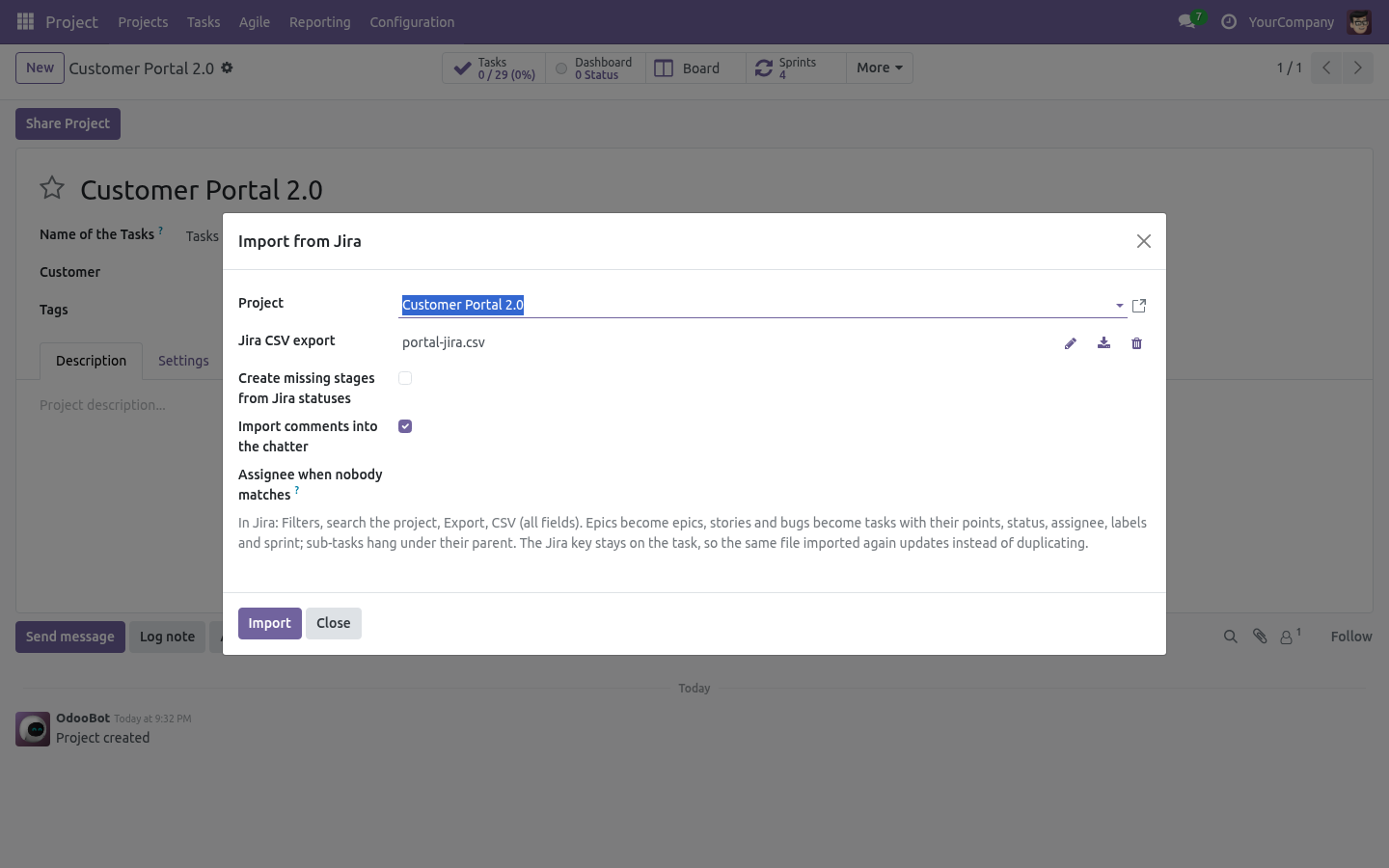
Task: Click the Close button in the dialog
Action: pos(334,623)
